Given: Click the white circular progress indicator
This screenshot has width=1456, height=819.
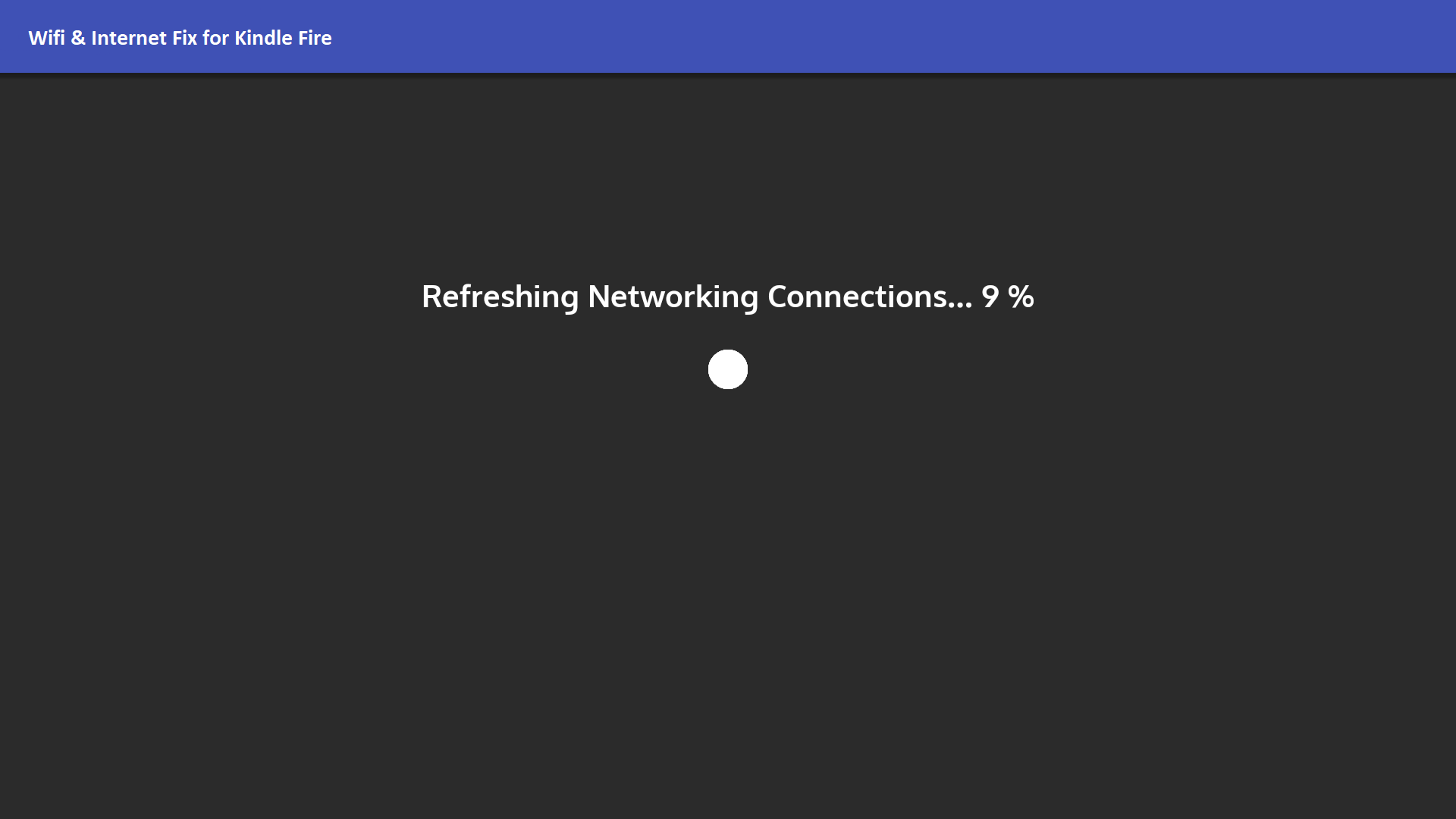Looking at the screenshot, I should pyautogui.click(x=728, y=369).
